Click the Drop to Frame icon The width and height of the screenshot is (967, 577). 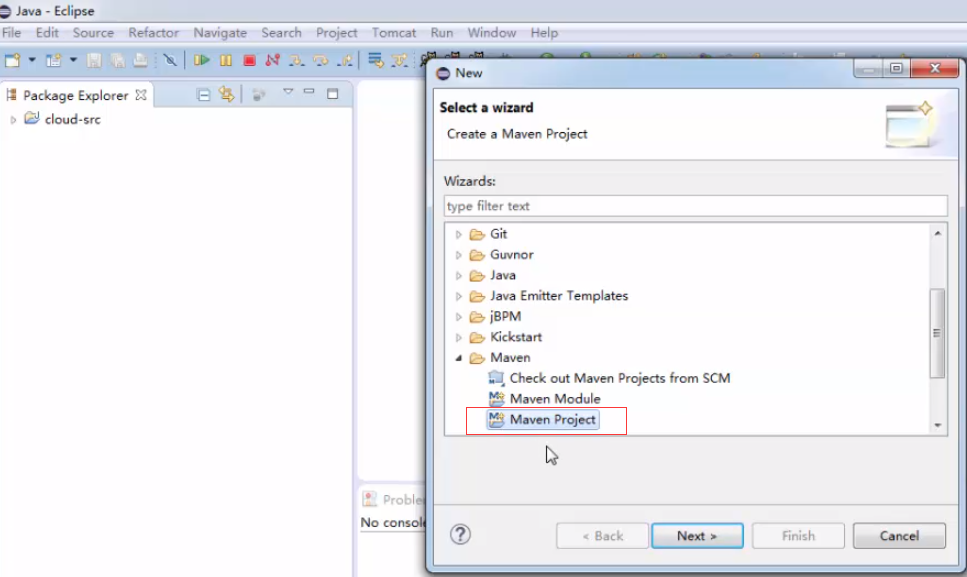click(x=375, y=60)
